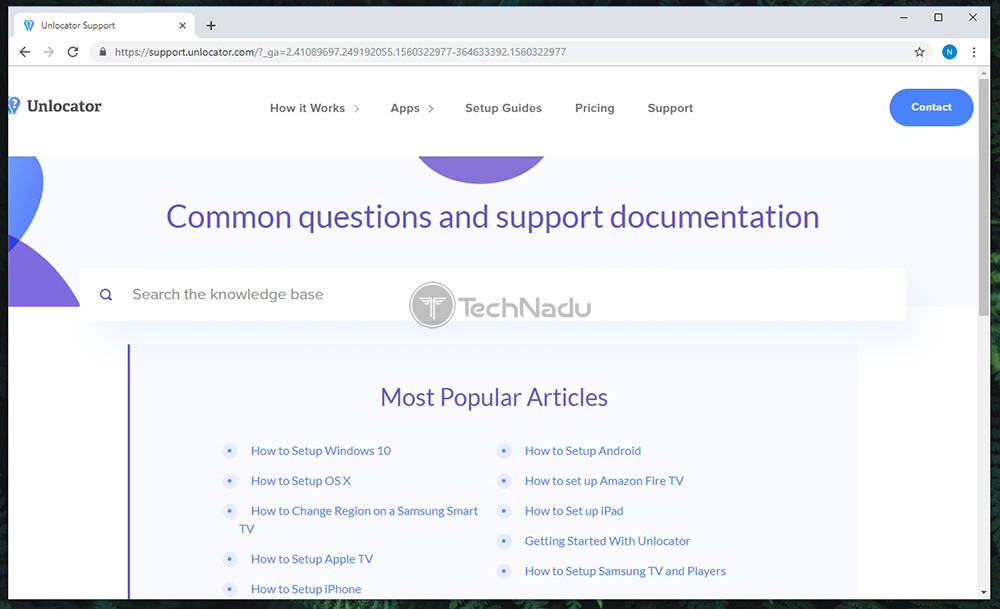
Task: Click the scrollbar down arrow
Action: pos(983,593)
